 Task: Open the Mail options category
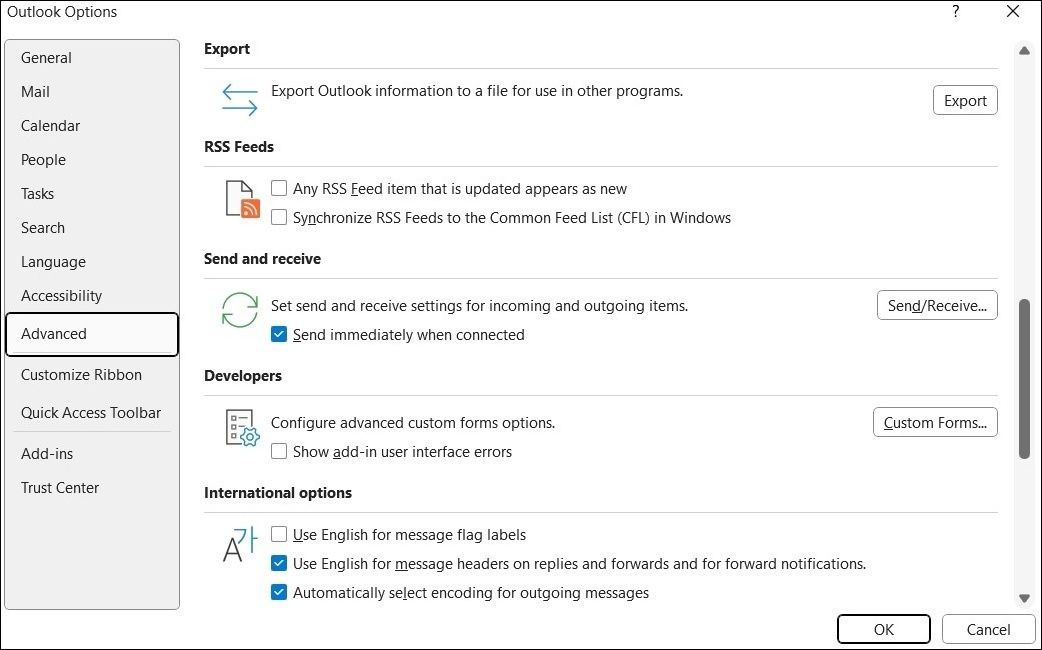[x=92, y=92]
